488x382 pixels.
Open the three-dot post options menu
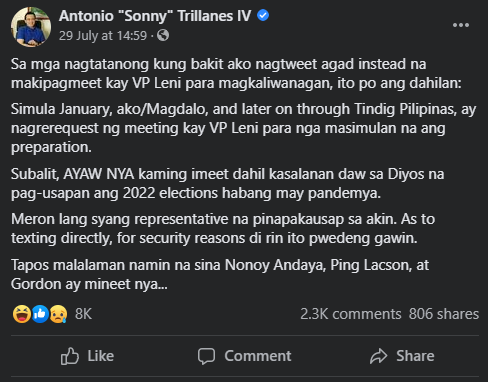[x=461, y=25]
